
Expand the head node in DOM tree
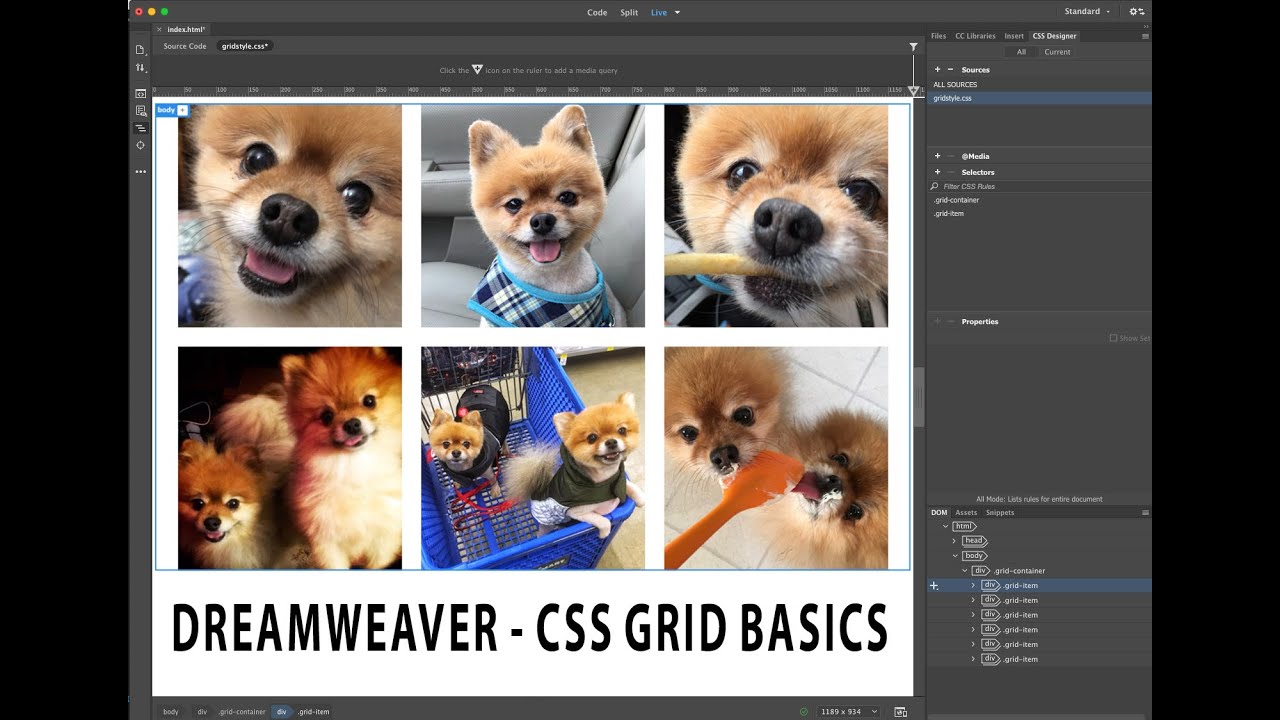click(954, 541)
